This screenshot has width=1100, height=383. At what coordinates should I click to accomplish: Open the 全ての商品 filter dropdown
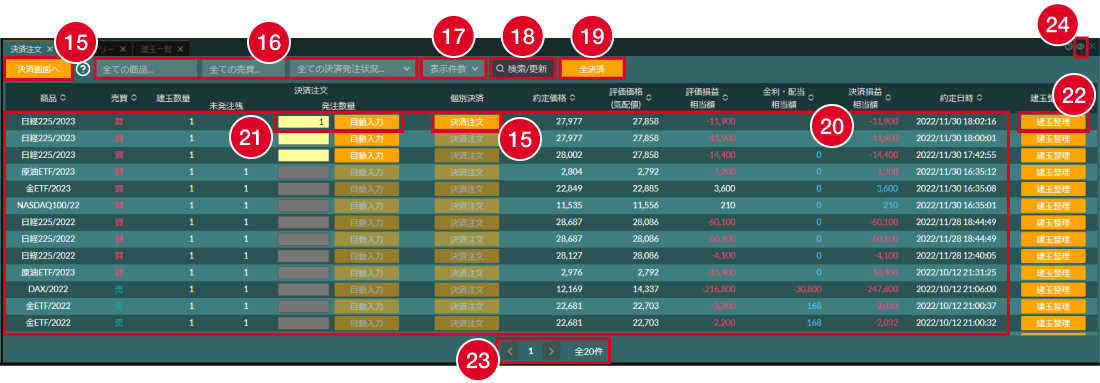[x=146, y=69]
